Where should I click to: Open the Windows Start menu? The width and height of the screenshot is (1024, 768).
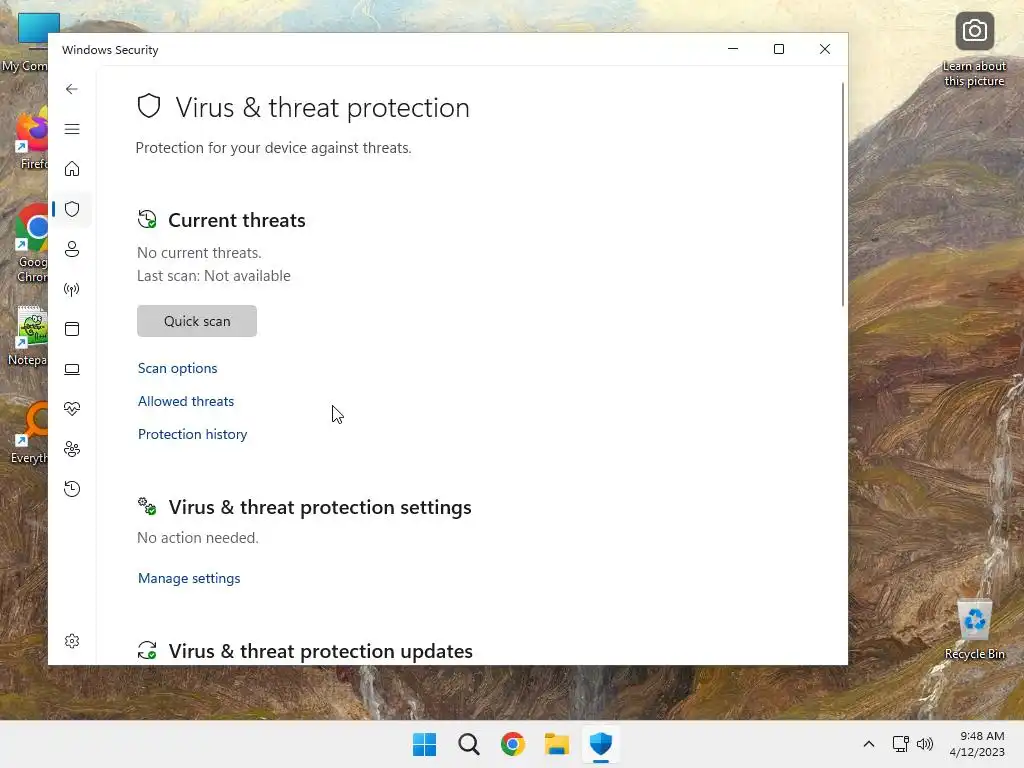click(424, 744)
